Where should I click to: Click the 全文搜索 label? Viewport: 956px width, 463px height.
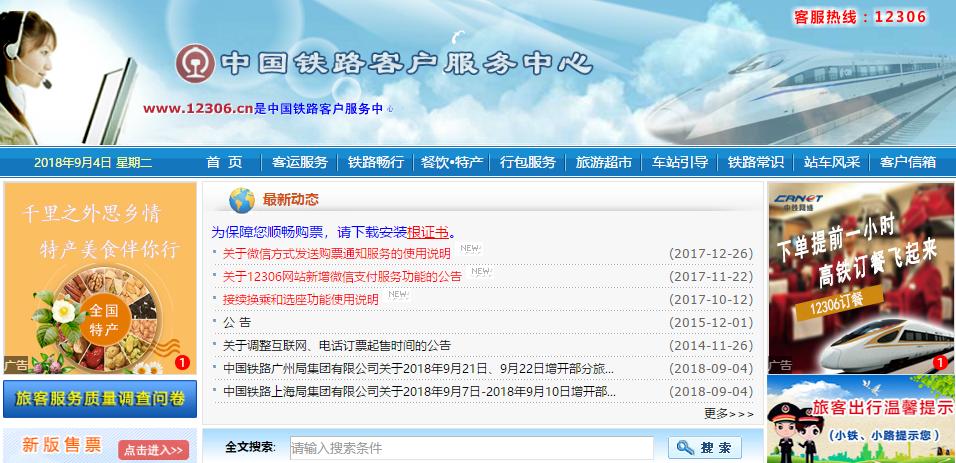250,448
